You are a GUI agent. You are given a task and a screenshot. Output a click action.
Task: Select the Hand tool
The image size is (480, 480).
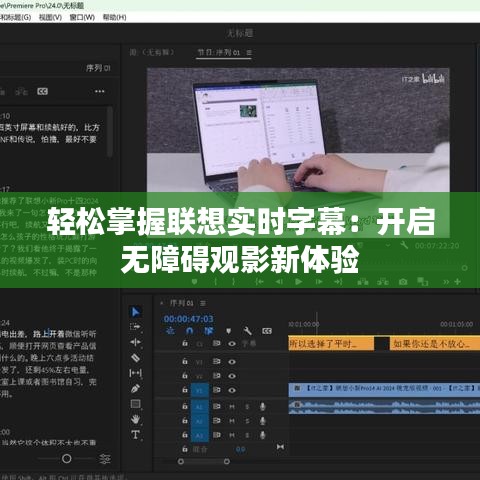point(135,419)
